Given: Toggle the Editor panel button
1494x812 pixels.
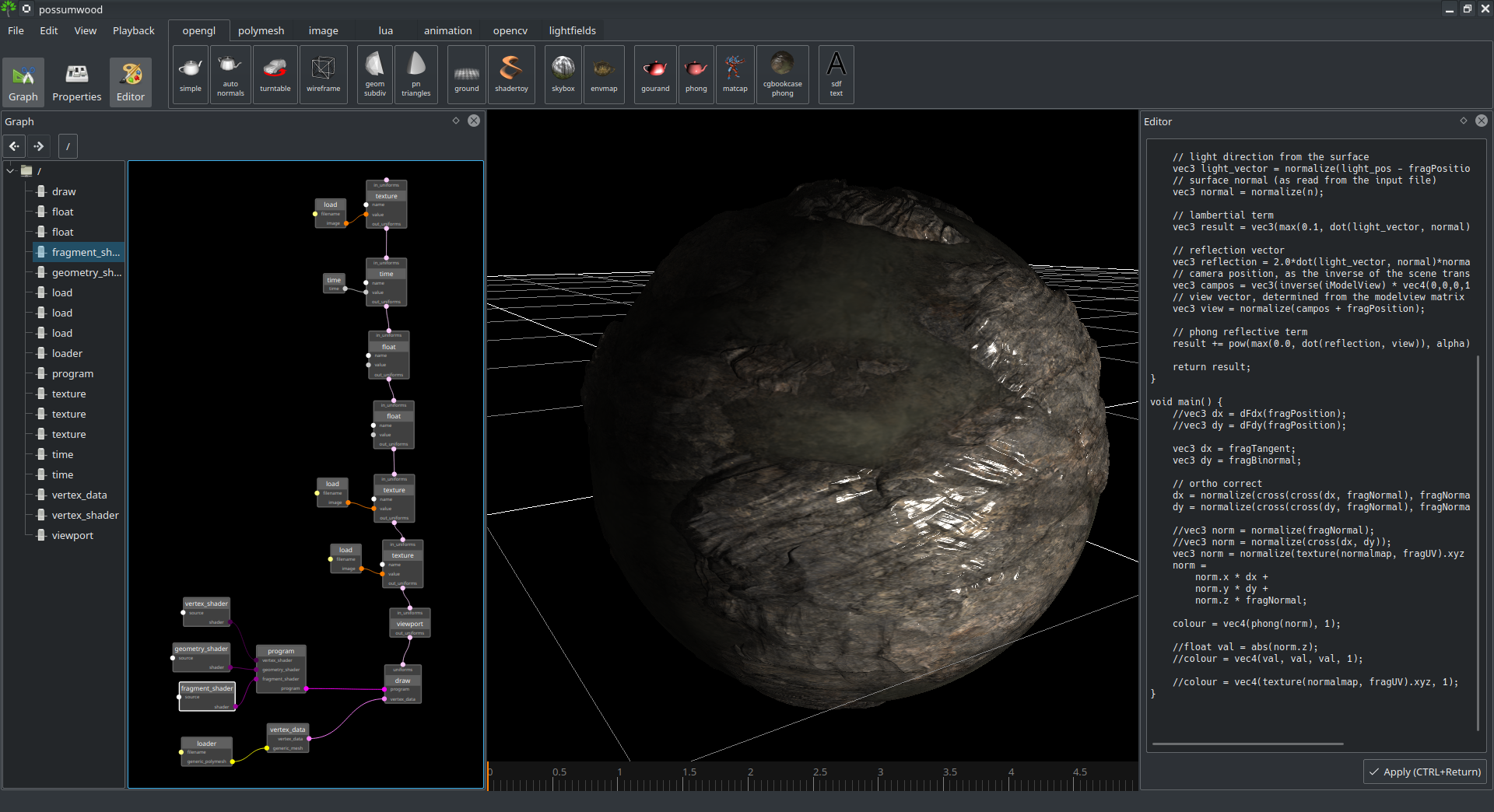Looking at the screenshot, I should (131, 82).
